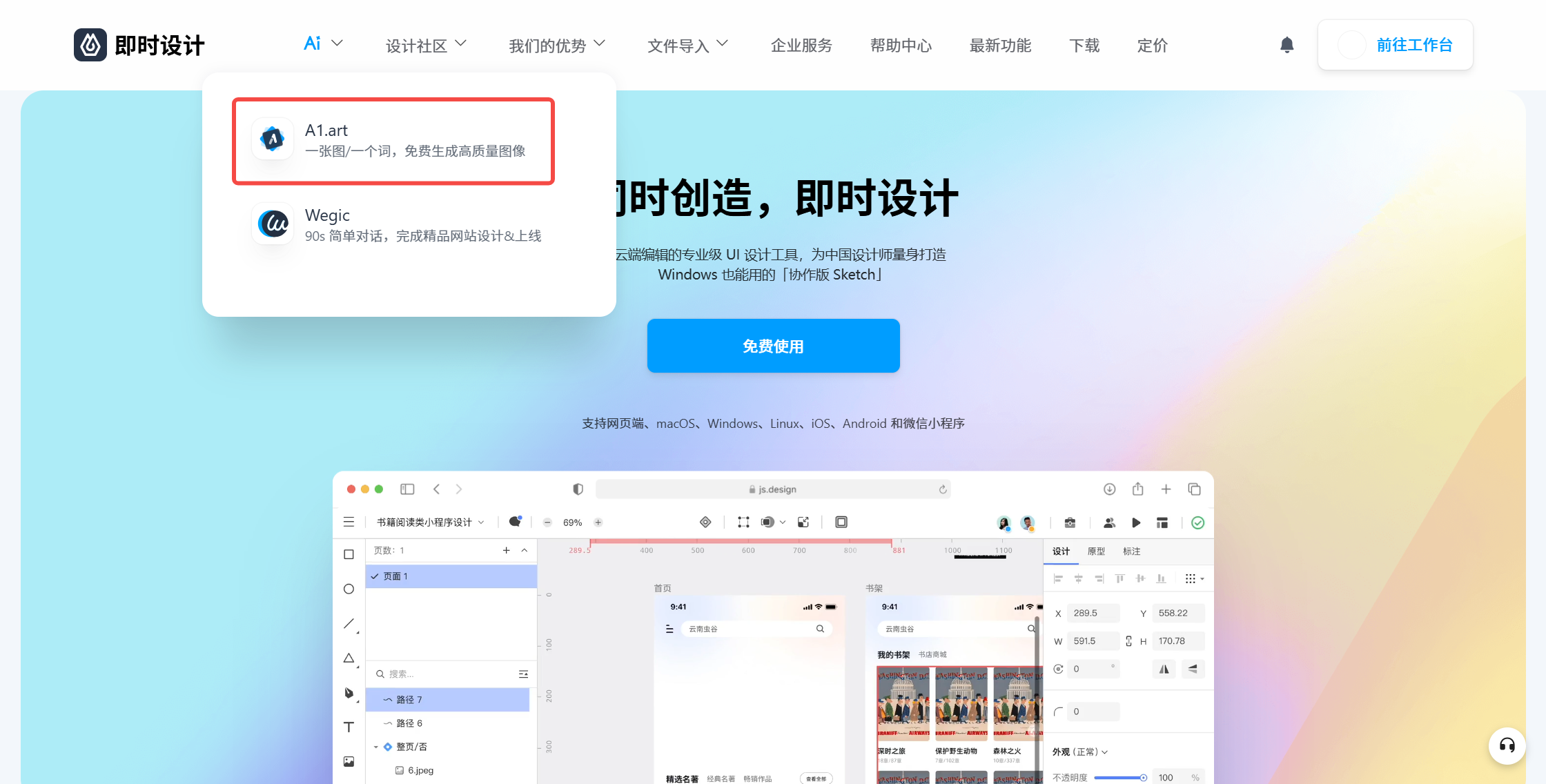The width and height of the screenshot is (1546, 784).
Task: Click the X position field 289.5
Action: click(1093, 613)
